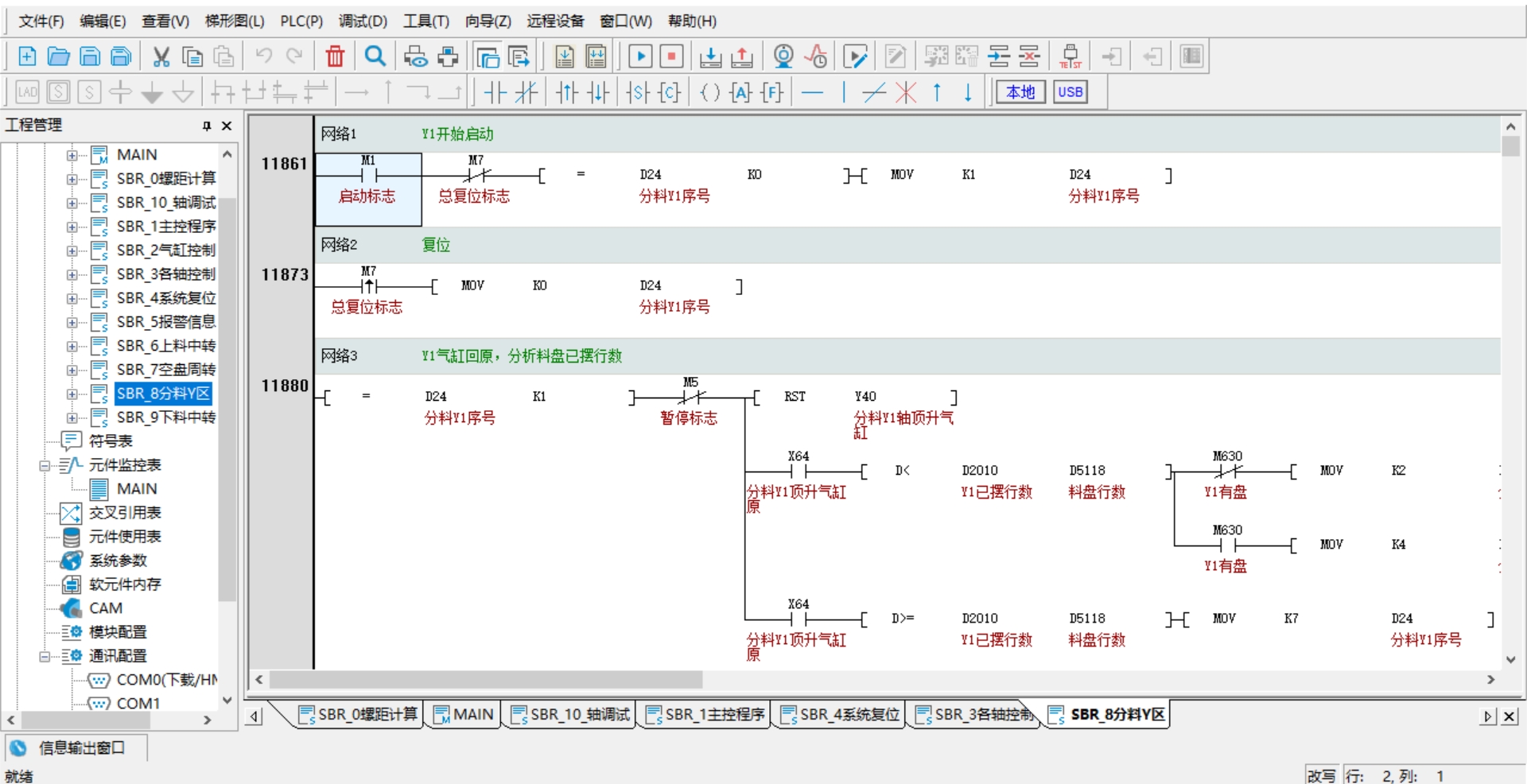The width and height of the screenshot is (1527, 784).
Task: Click the red trash delete icon
Action: 335,56
